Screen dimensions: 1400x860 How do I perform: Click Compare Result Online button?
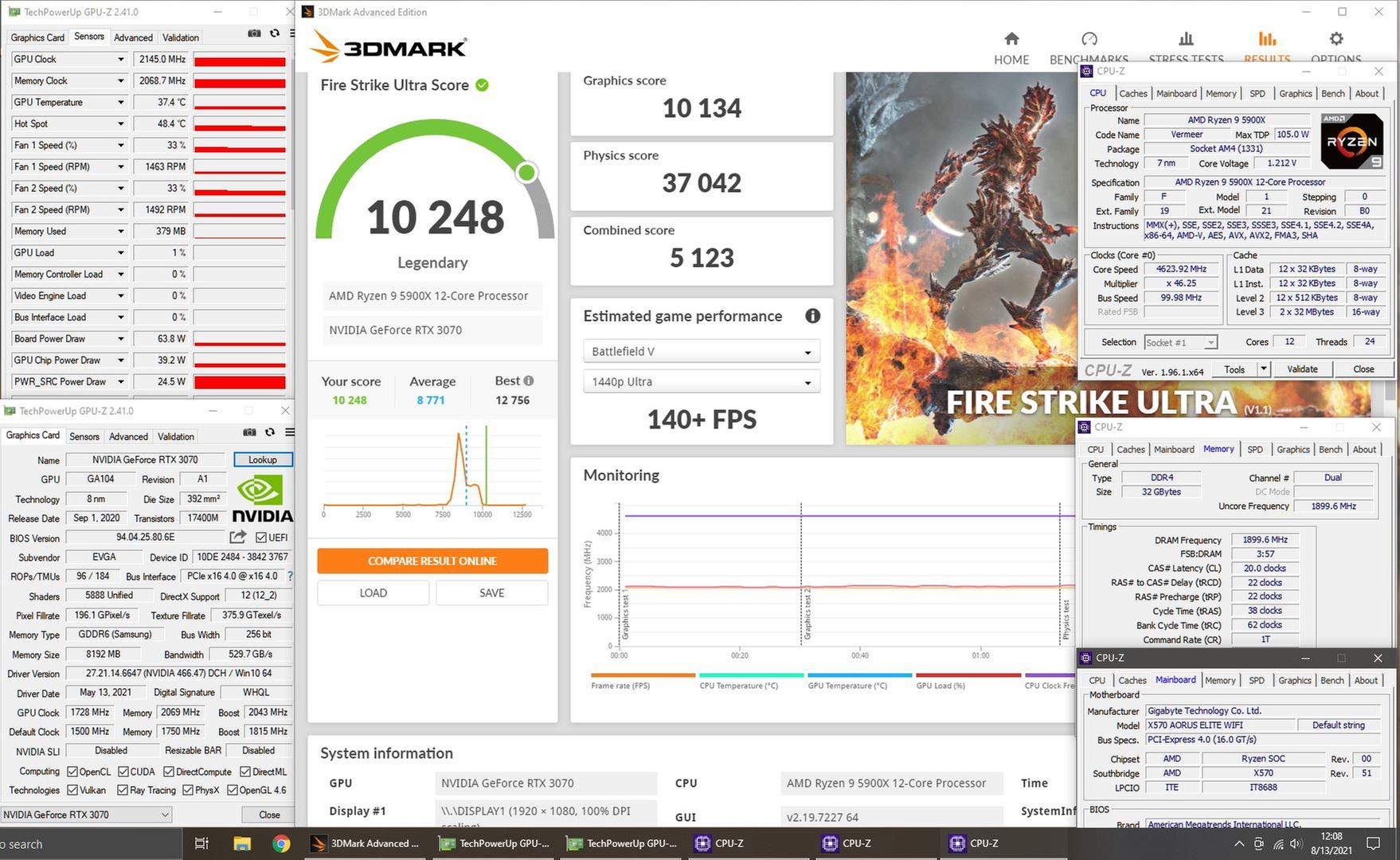pos(432,561)
